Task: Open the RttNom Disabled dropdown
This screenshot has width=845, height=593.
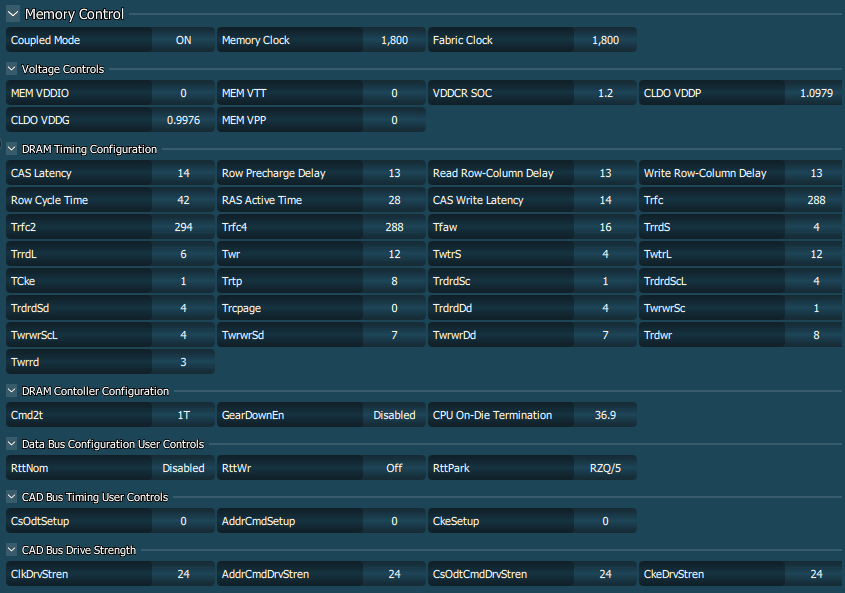Action: click(183, 468)
